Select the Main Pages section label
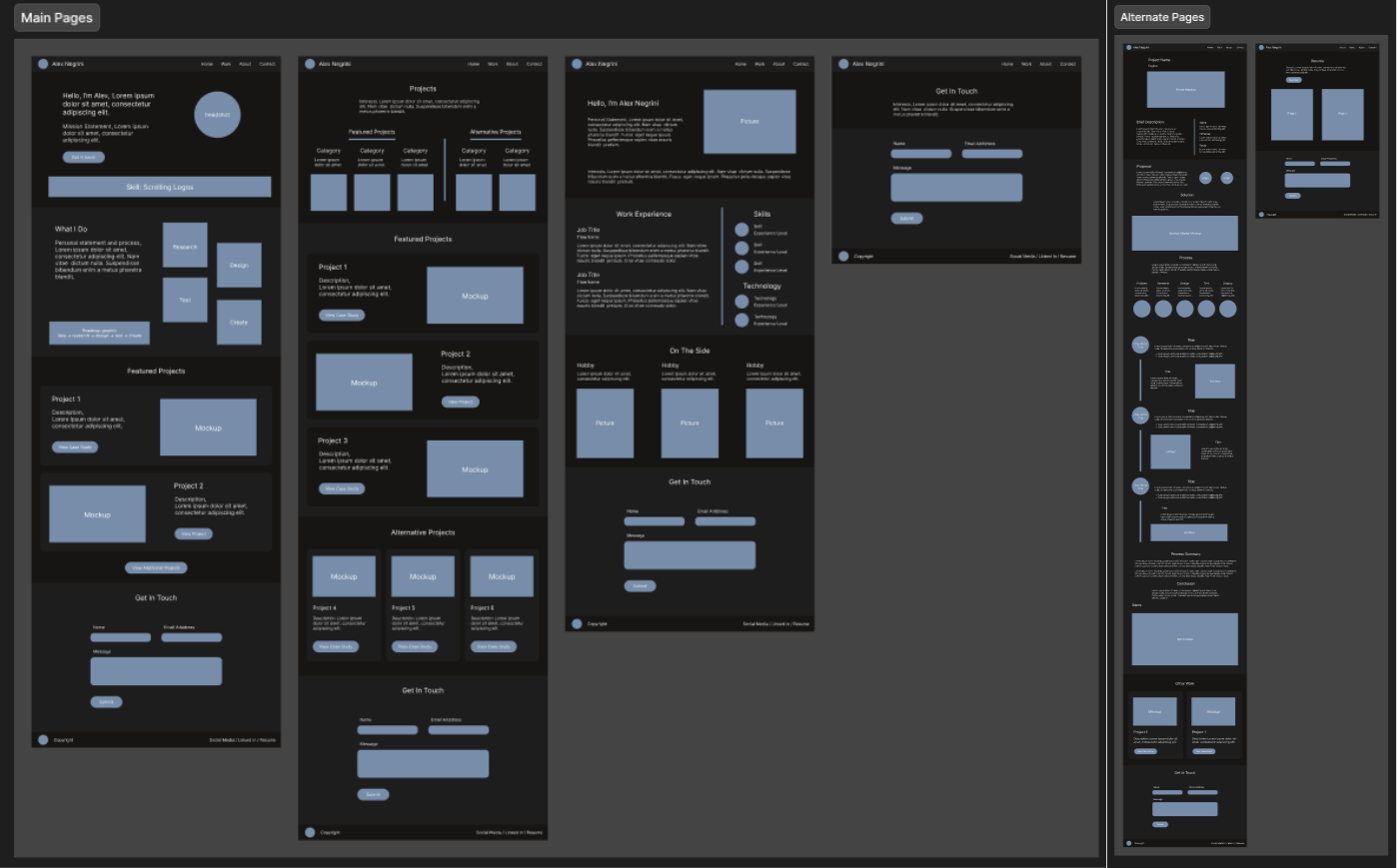1397x868 pixels. tap(57, 17)
